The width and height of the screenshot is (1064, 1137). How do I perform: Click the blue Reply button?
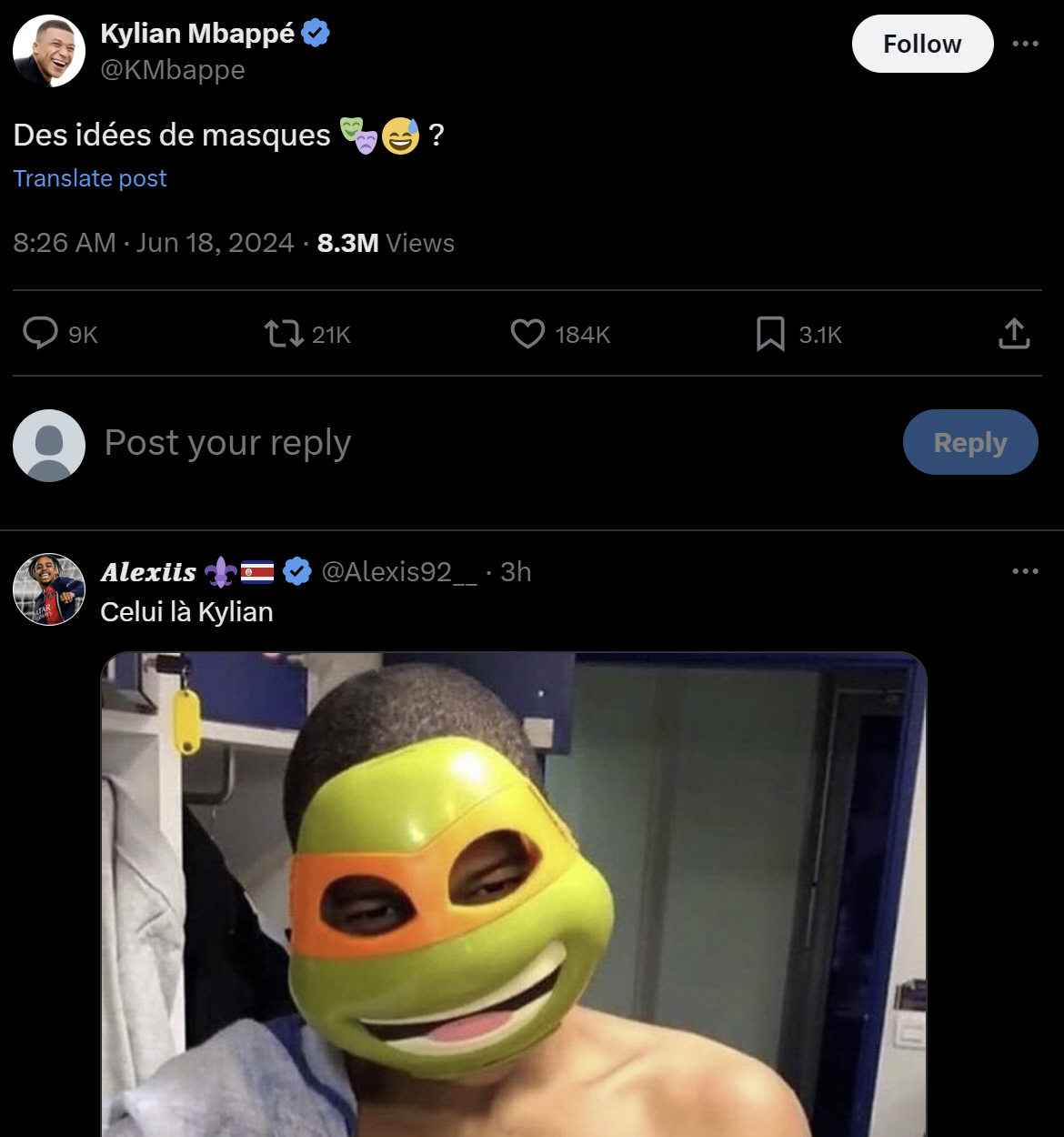point(970,442)
